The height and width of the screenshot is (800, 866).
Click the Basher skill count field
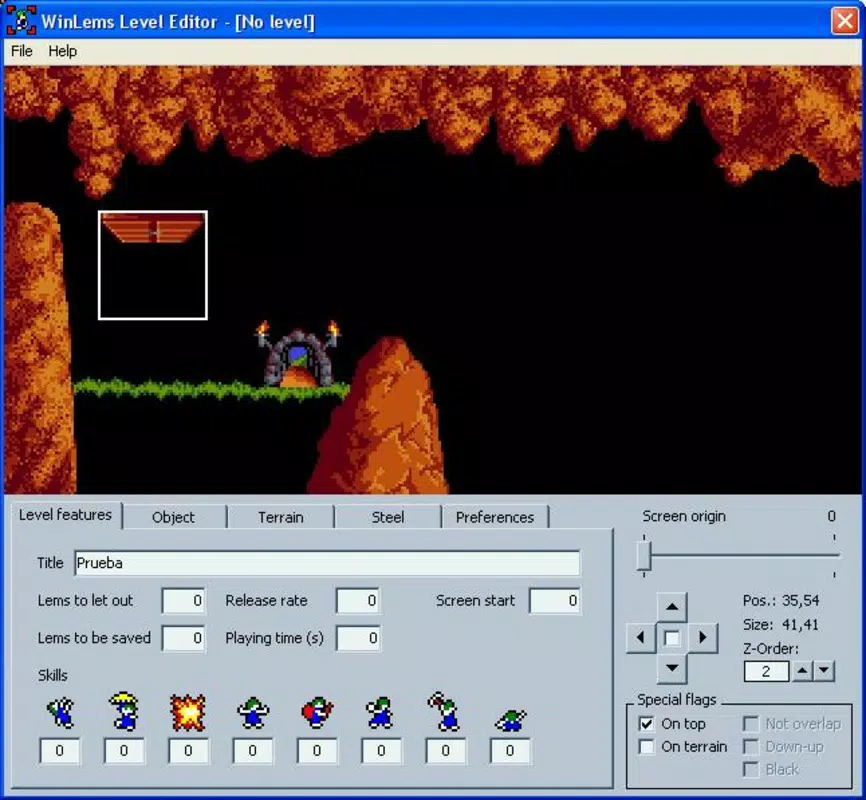tap(381, 751)
